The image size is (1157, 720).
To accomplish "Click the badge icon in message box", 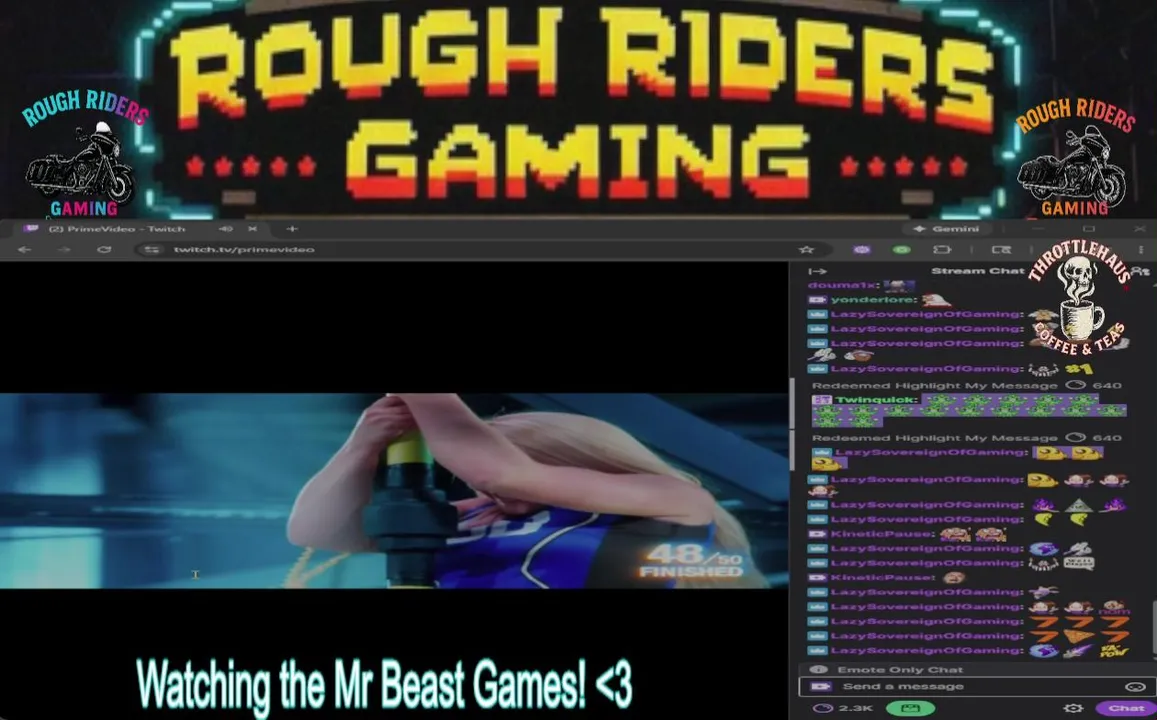I will coord(821,686).
